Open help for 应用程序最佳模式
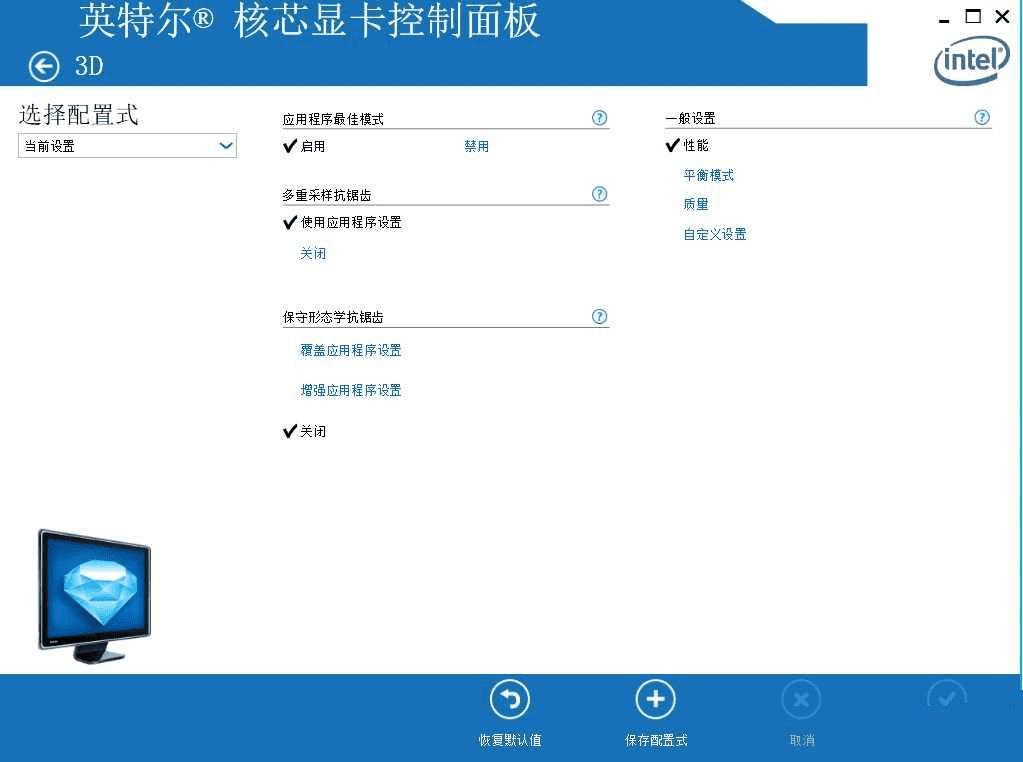Viewport: 1023px width, 762px height. click(599, 117)
